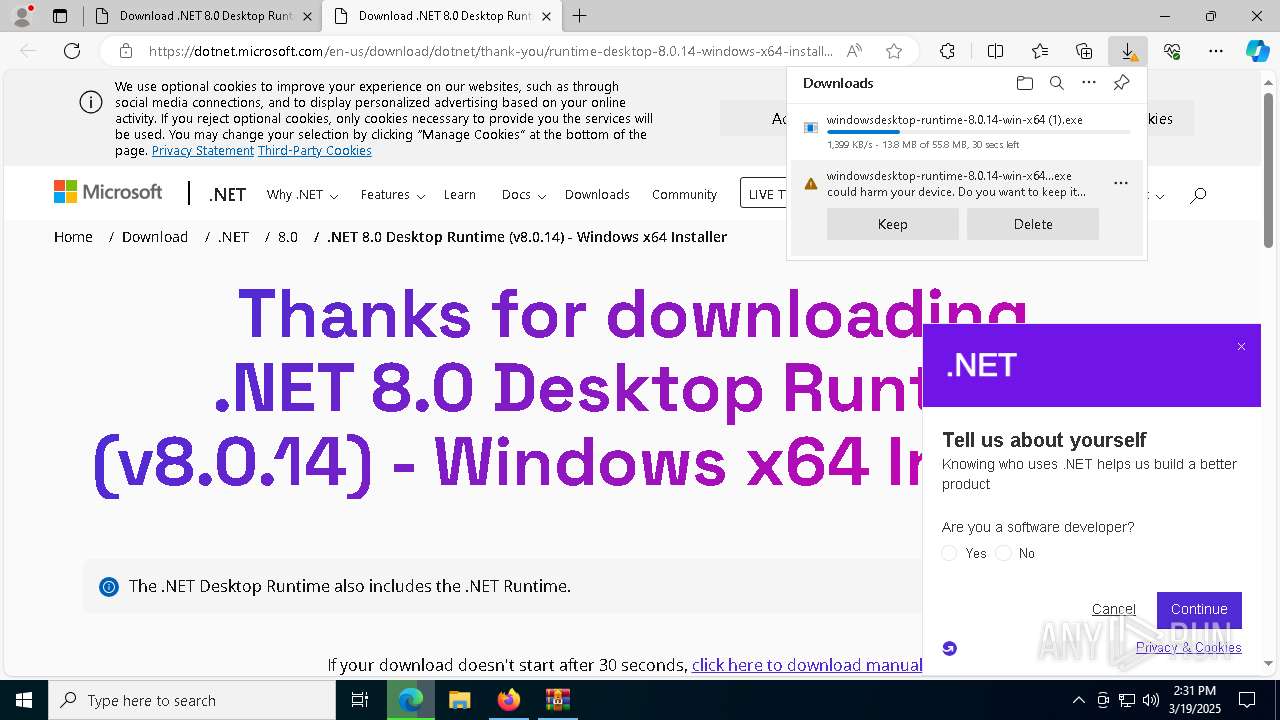The height and width of the screenshot is (720, 1280).
Task: Go to 8.0 breadcrumb
Action: [288, 237]
